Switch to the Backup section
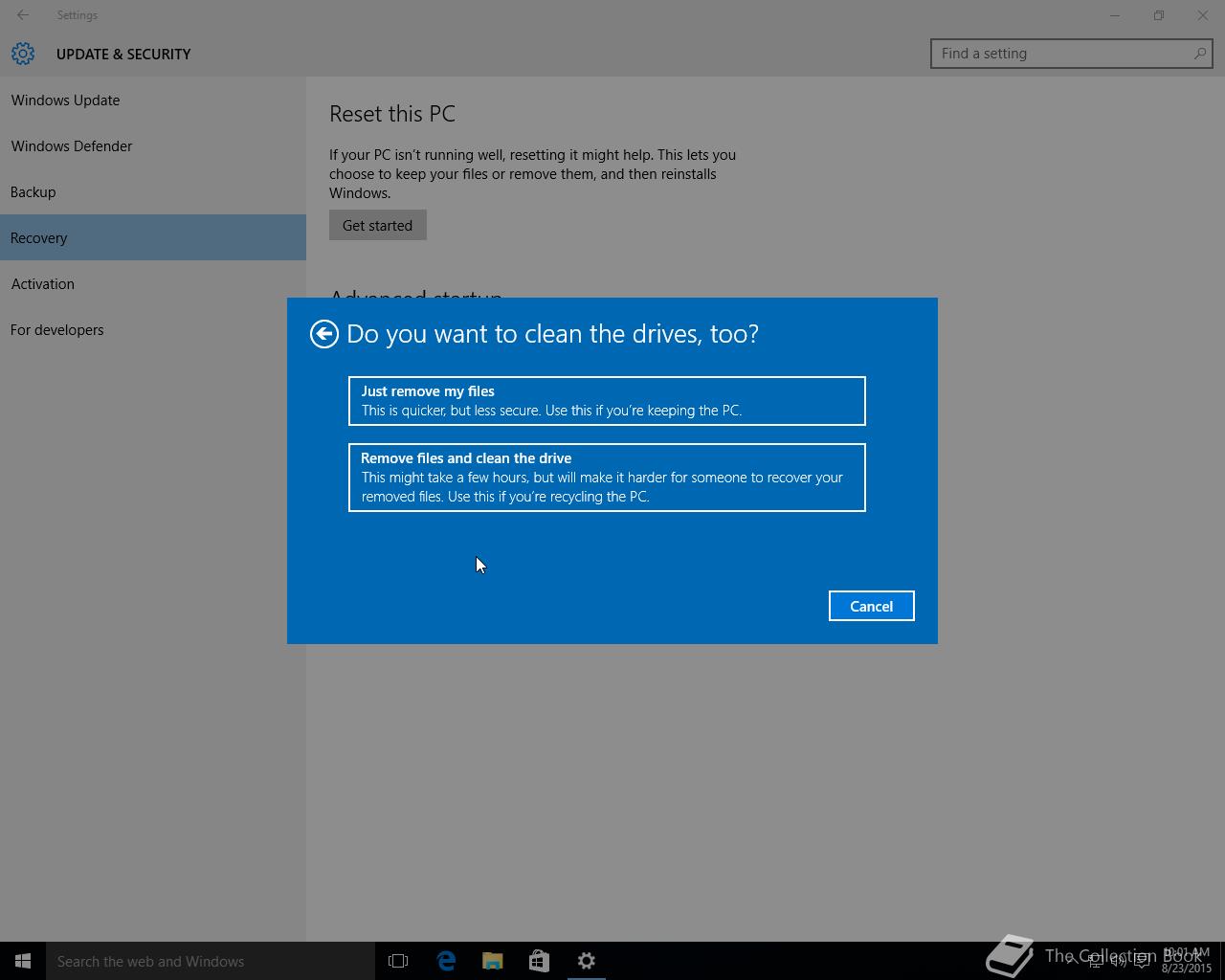The image size is (1225, 980). [153, 192]
